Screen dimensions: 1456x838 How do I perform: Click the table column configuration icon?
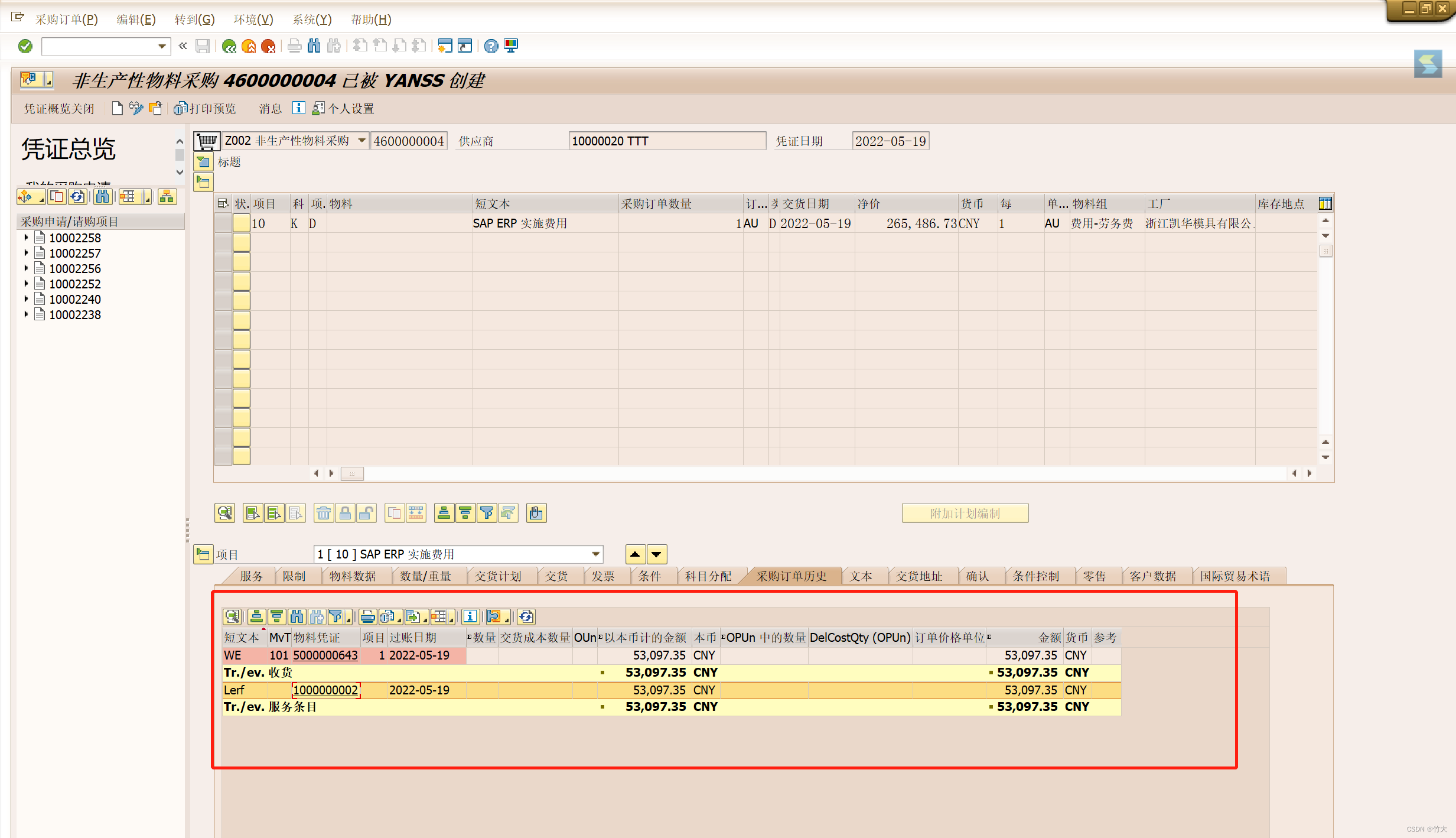(1325, 204)
